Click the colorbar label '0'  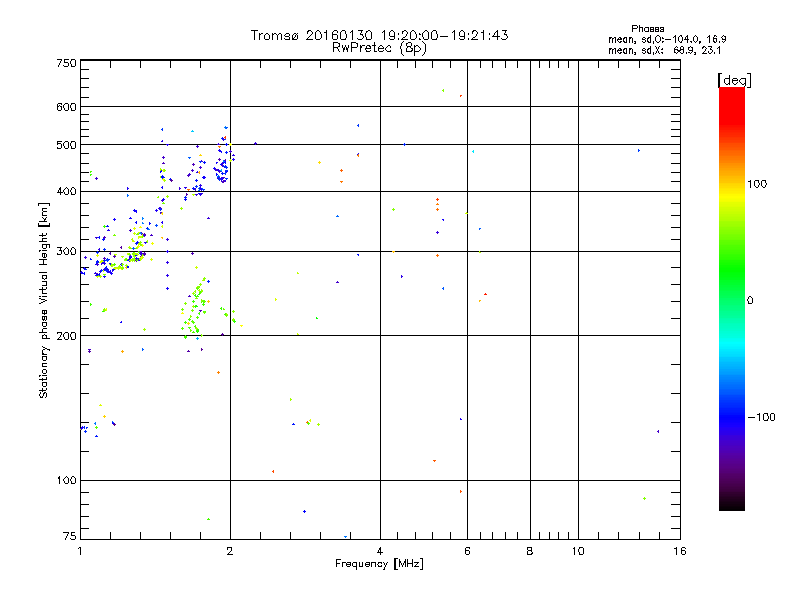coord(749,301)
